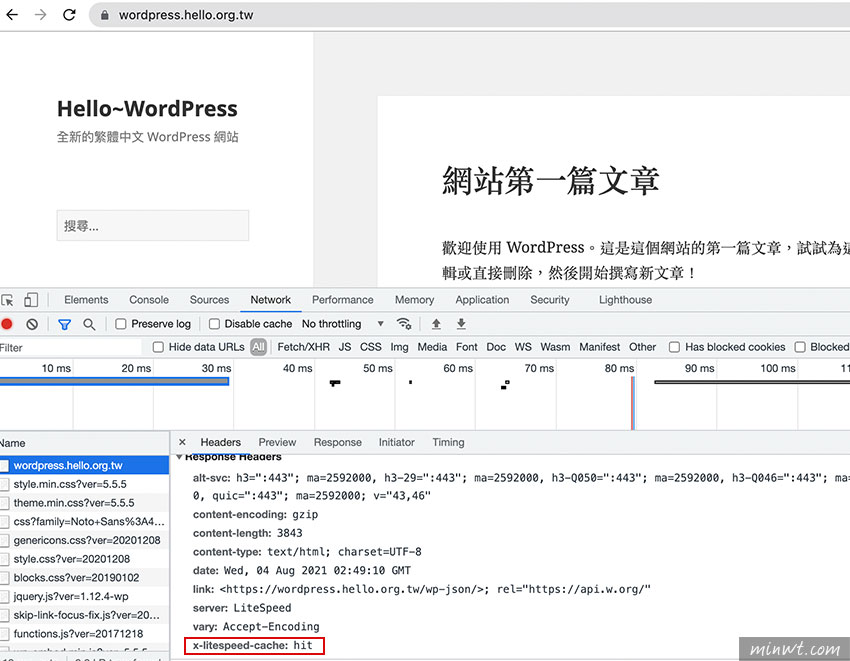Switch to the Initiator tab
Screen dimensions: 850x661
pyautogui.click(x=396, y=442)
